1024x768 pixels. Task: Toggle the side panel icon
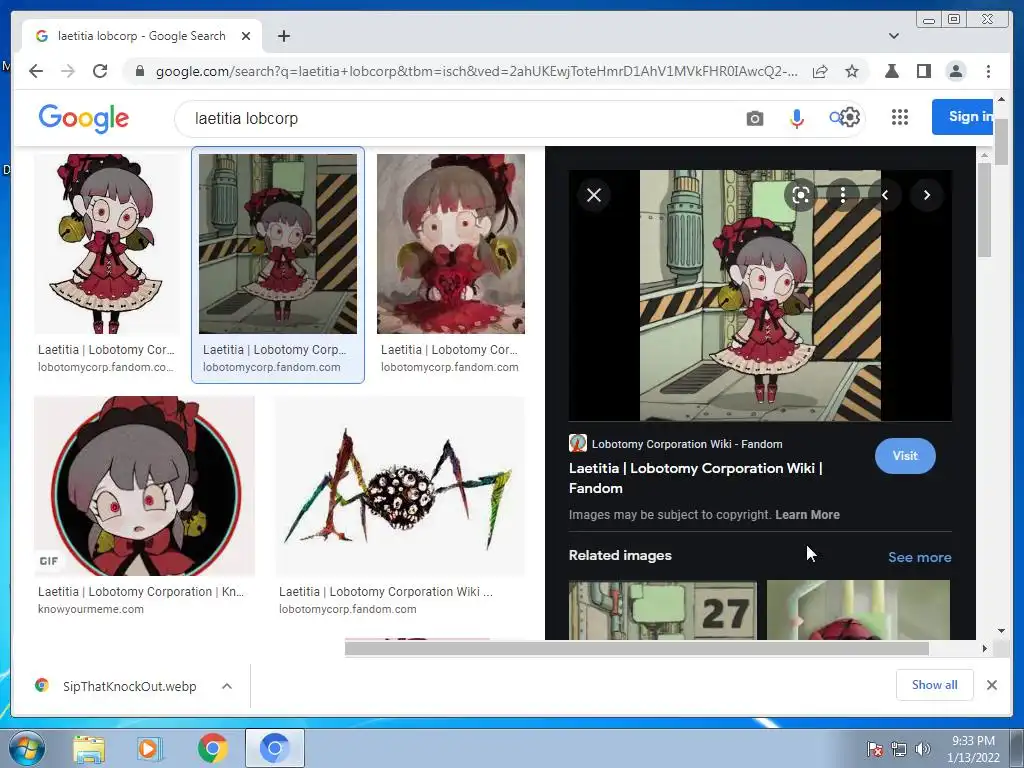923,71
